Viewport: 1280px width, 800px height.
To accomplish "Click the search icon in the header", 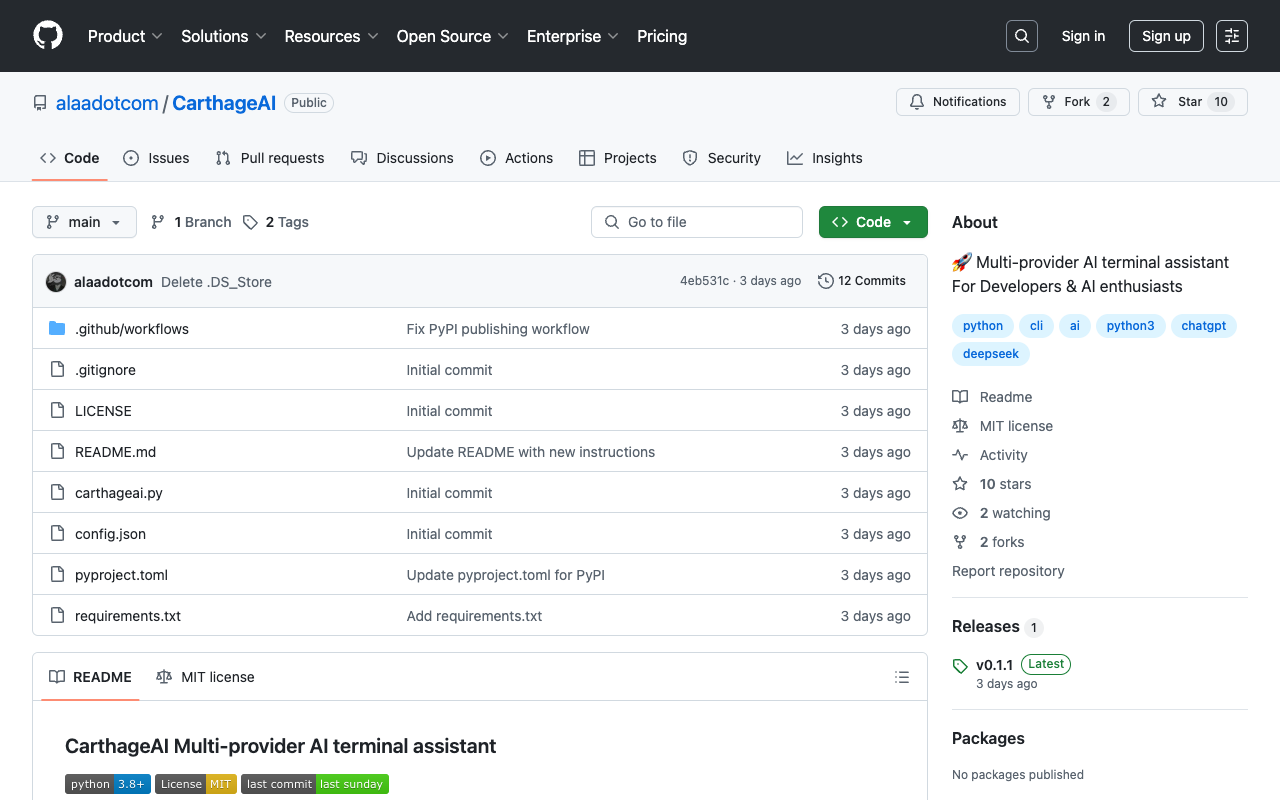I will [x=1021, y=35].
